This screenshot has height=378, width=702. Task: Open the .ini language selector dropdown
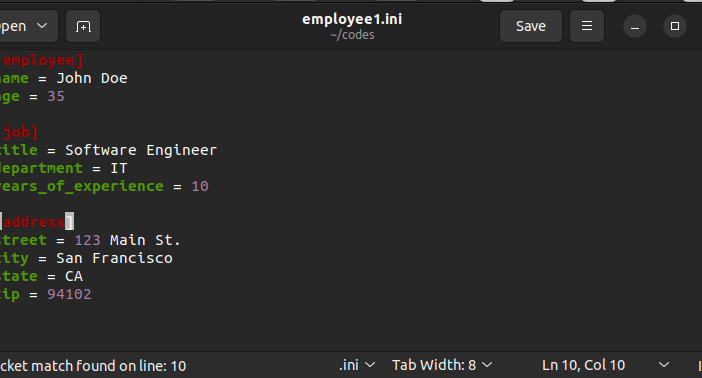[x=357, y=365]
